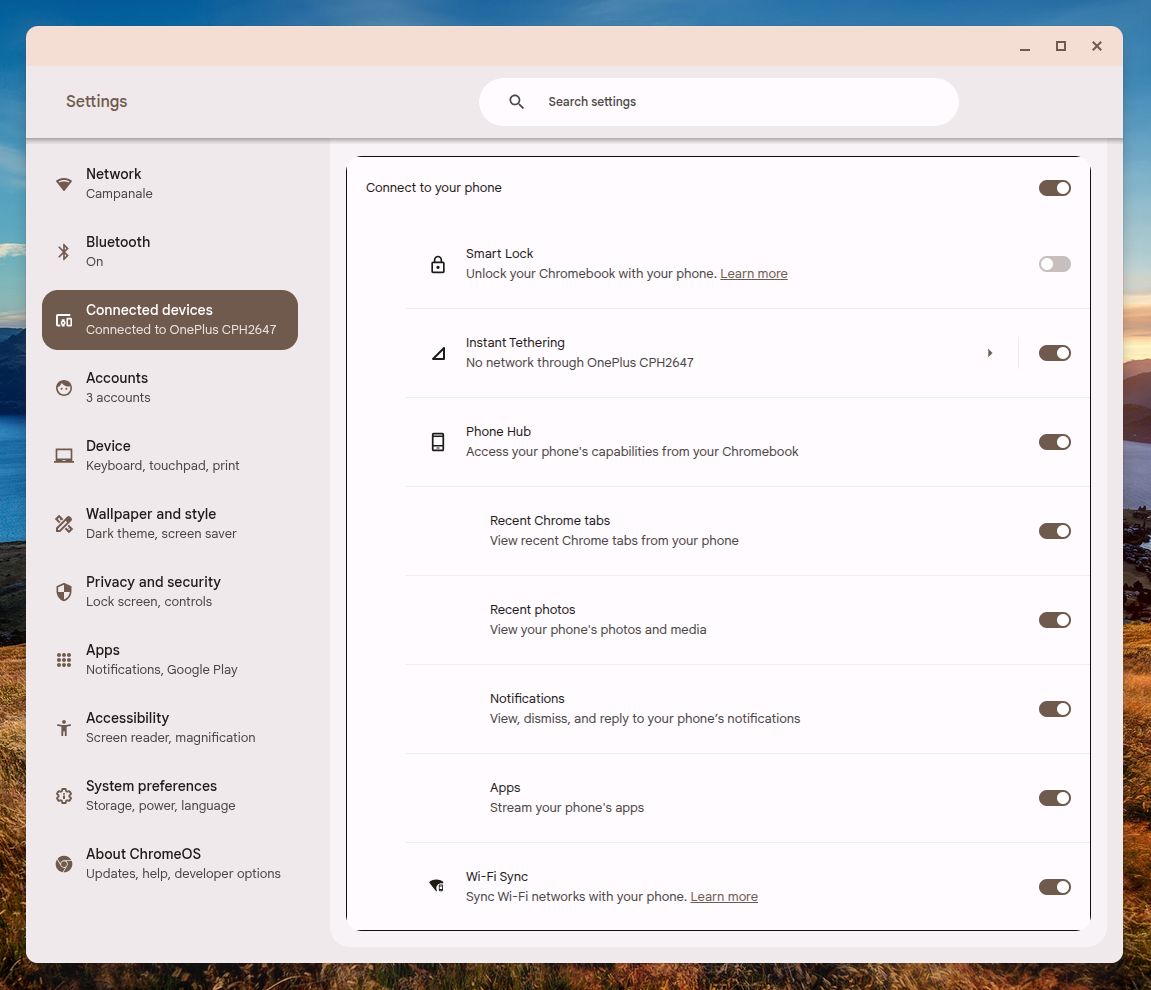Open About ChromeOS from the sidebar
This screenshot has width=1151, height=990.
pyautogui.click(x=63, y=863)
